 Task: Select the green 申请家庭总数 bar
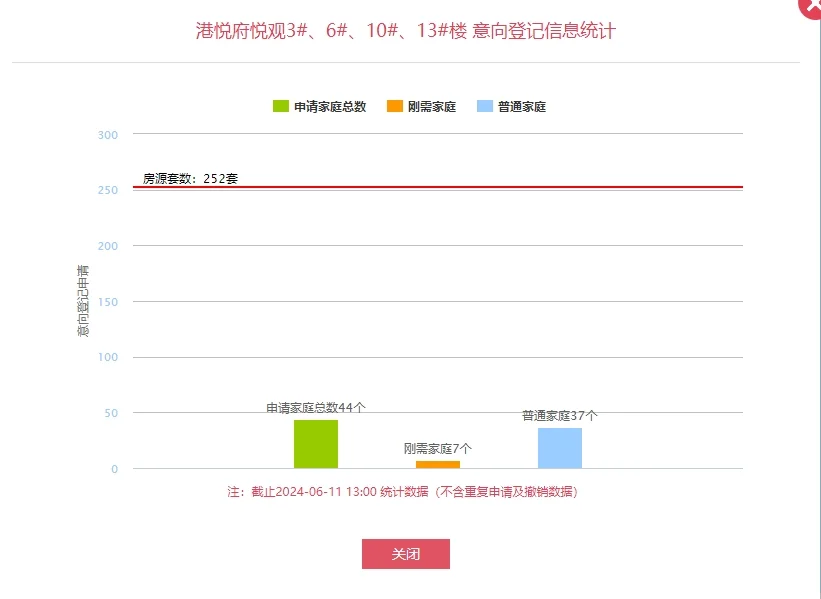click(316, 444)
